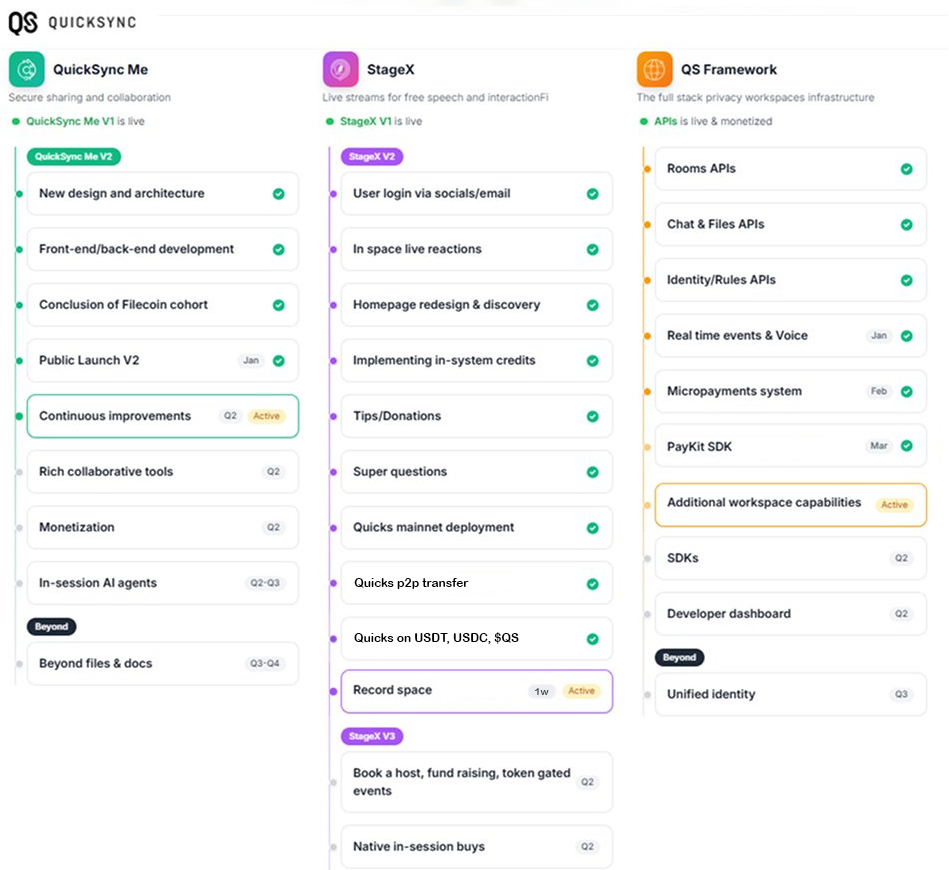
Task: Click Active badge on Record space
Action: pos(581,691)
